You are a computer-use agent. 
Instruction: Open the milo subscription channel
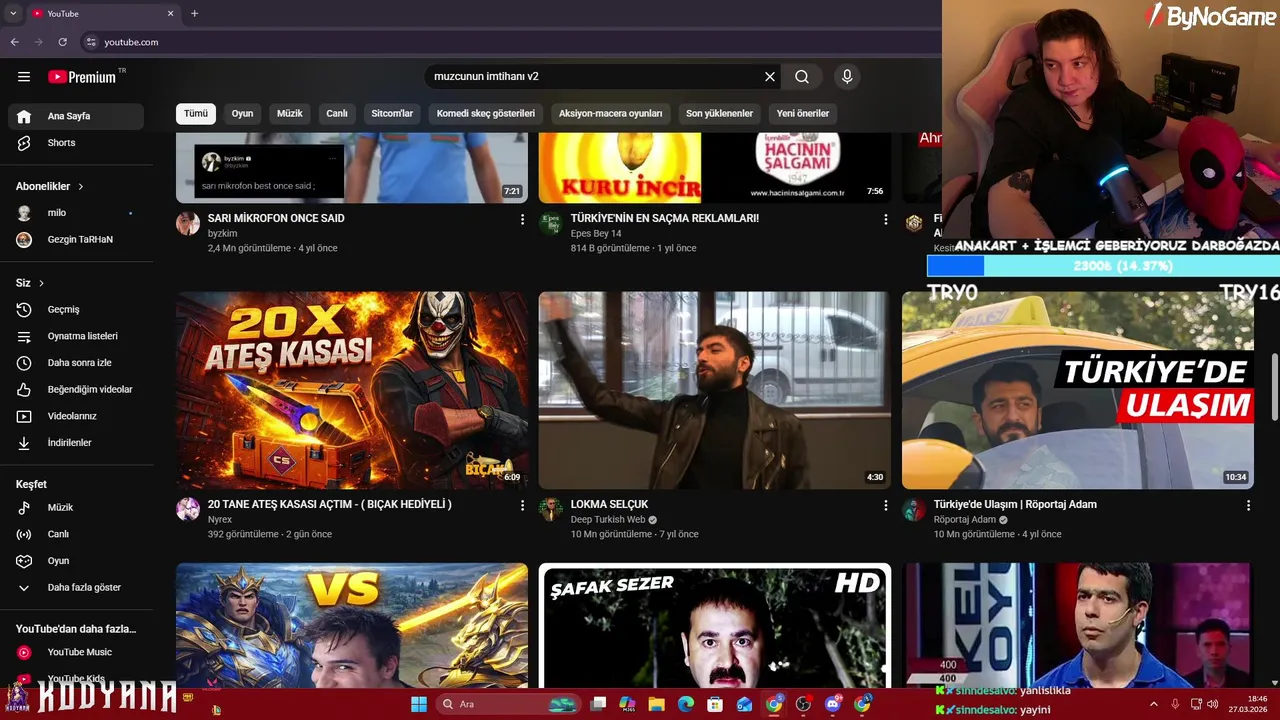click(x=76, y=213)
